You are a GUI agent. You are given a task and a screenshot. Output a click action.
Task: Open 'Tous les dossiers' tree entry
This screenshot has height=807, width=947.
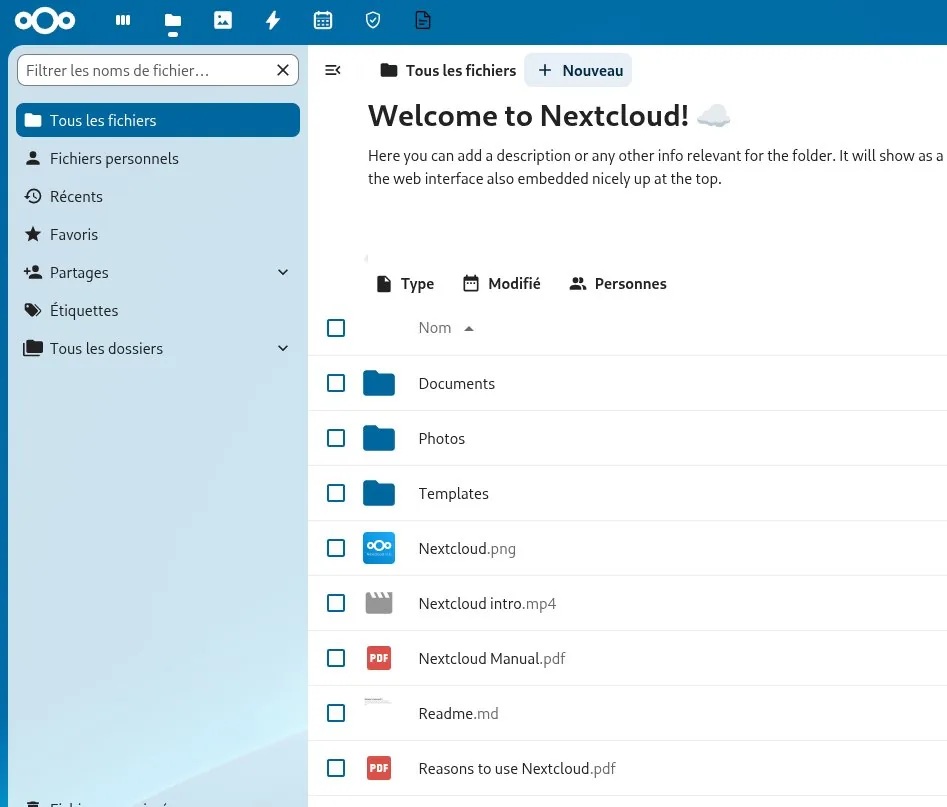click(145, 349)
